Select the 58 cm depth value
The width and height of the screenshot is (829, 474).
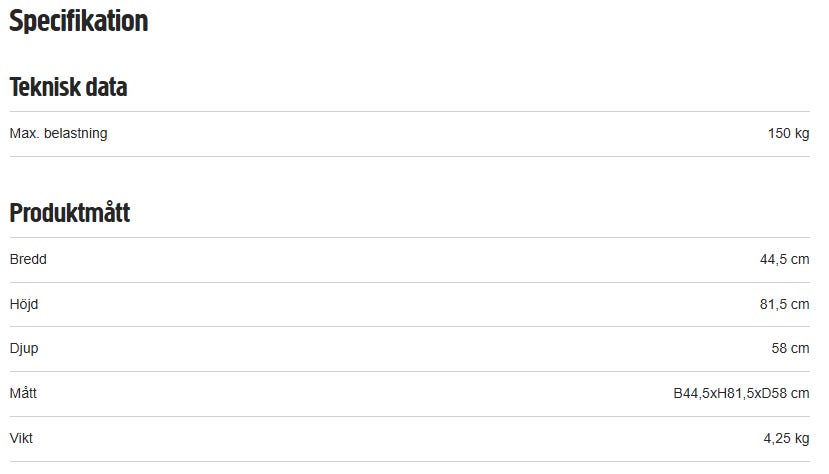point(791,349)
